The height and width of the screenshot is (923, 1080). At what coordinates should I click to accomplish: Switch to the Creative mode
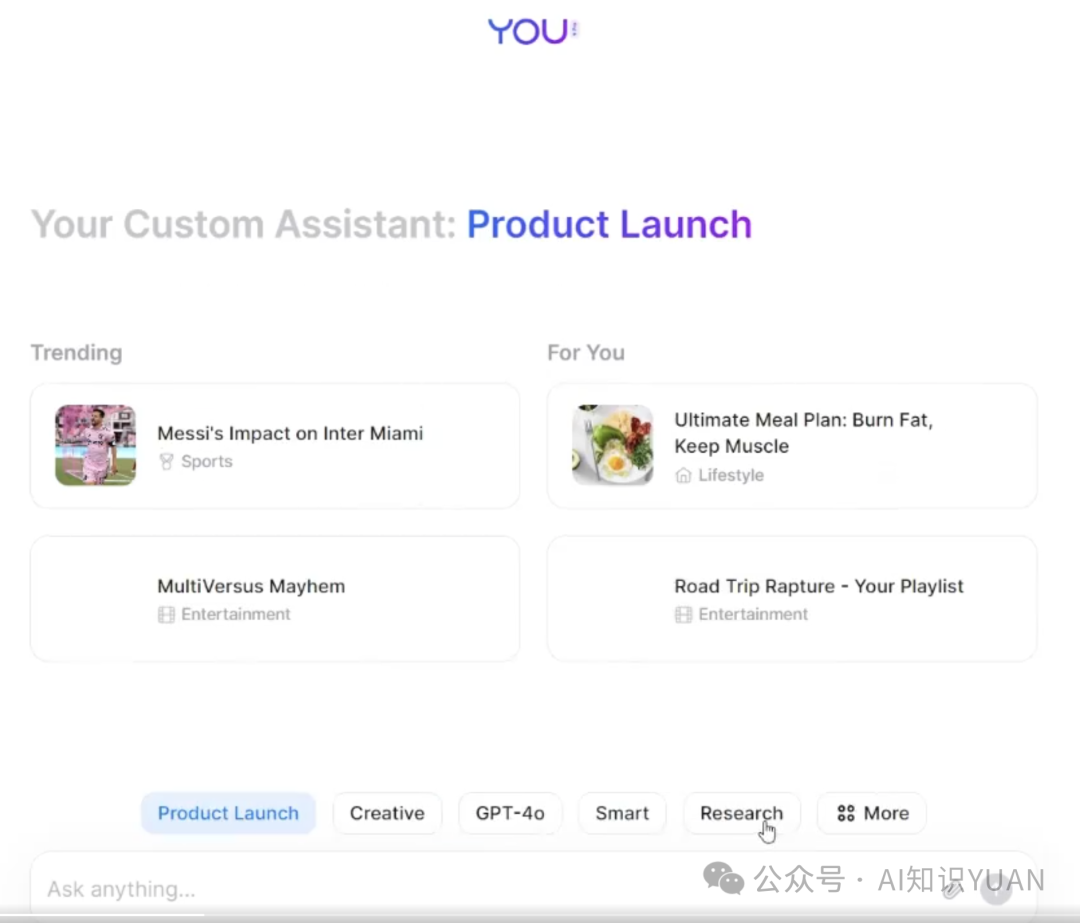387,814
